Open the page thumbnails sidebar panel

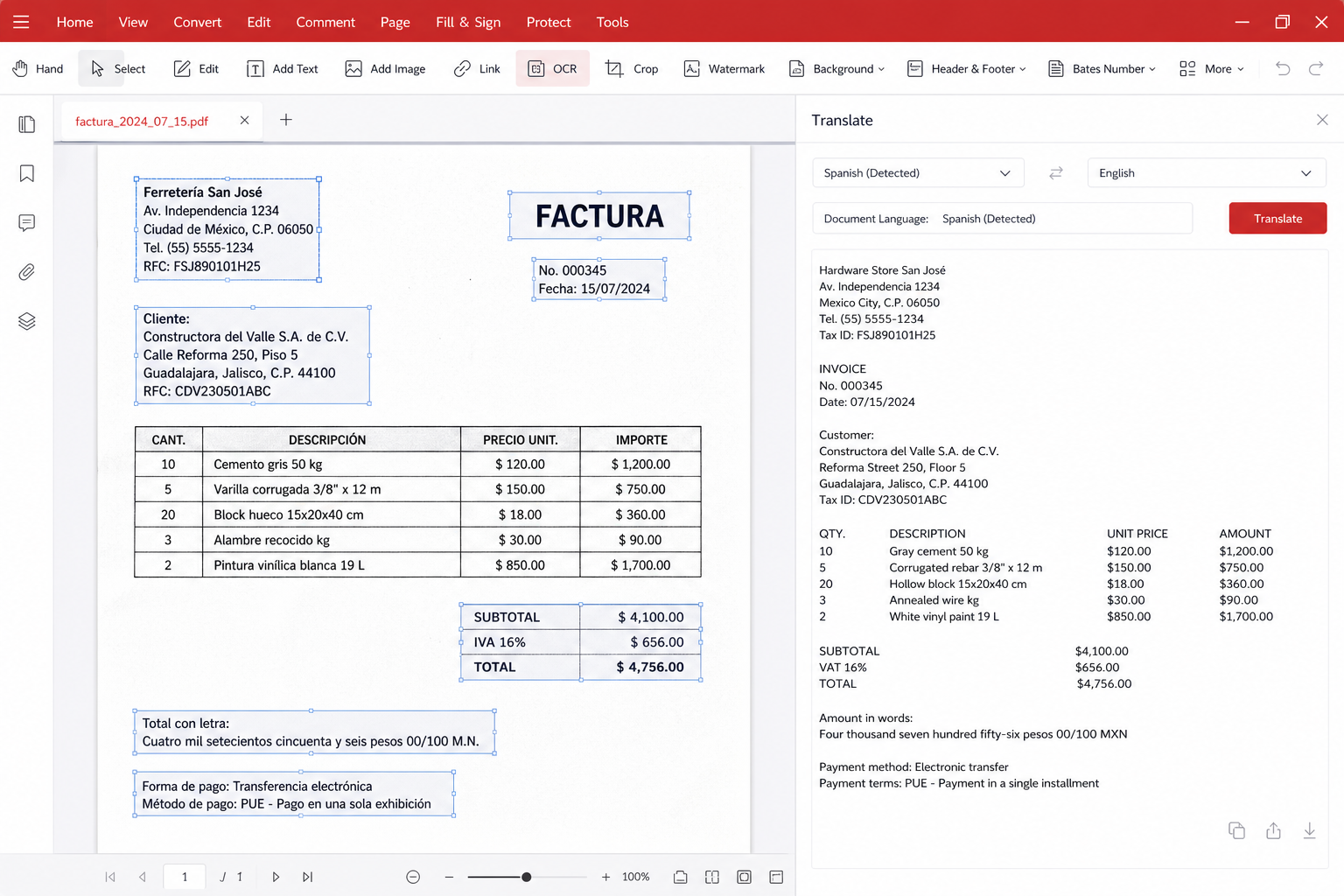click(x=27, y=124)
